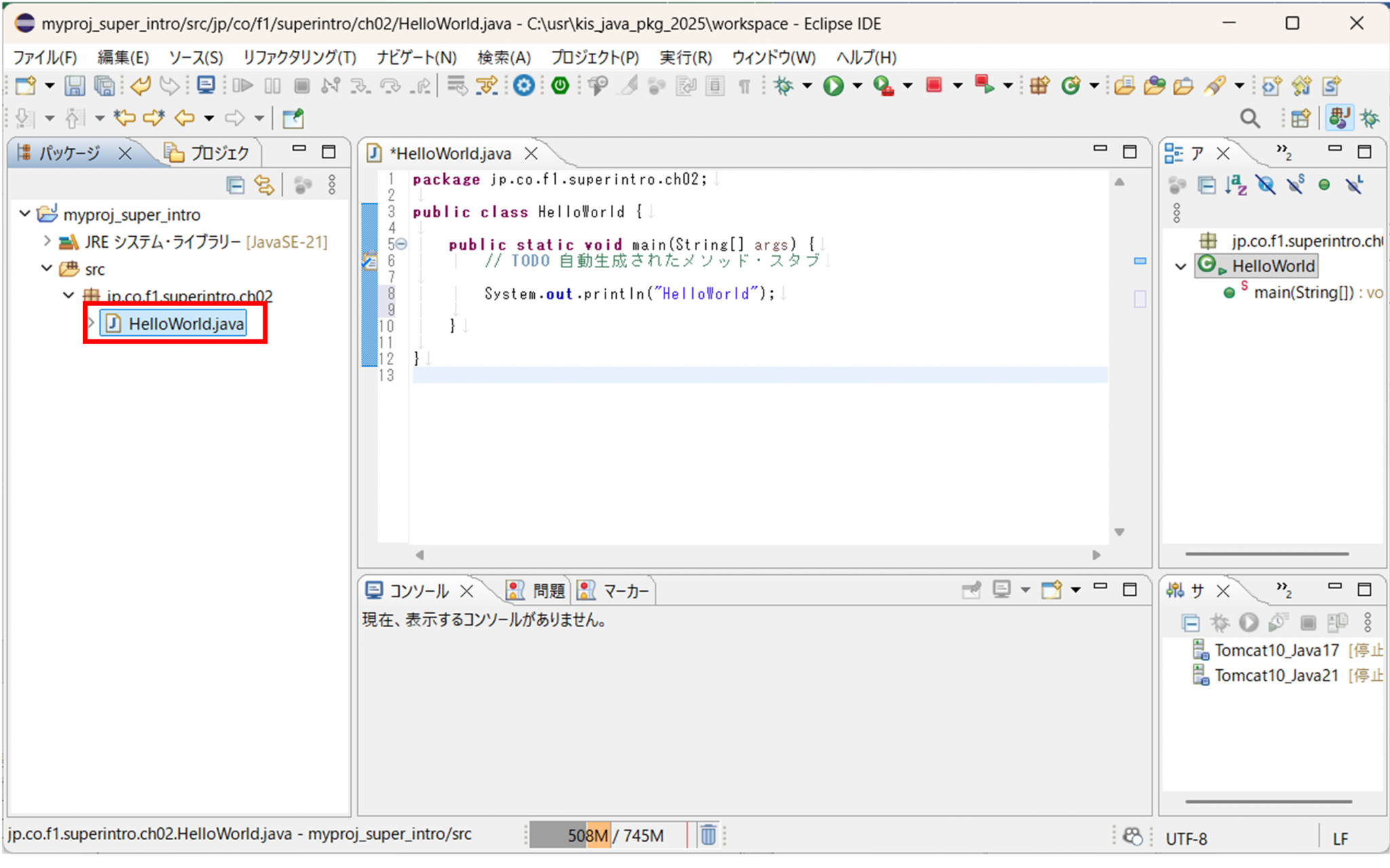The image size is (1390, 868).
Task: Click the magnifier search icon
Action: 1250,119
